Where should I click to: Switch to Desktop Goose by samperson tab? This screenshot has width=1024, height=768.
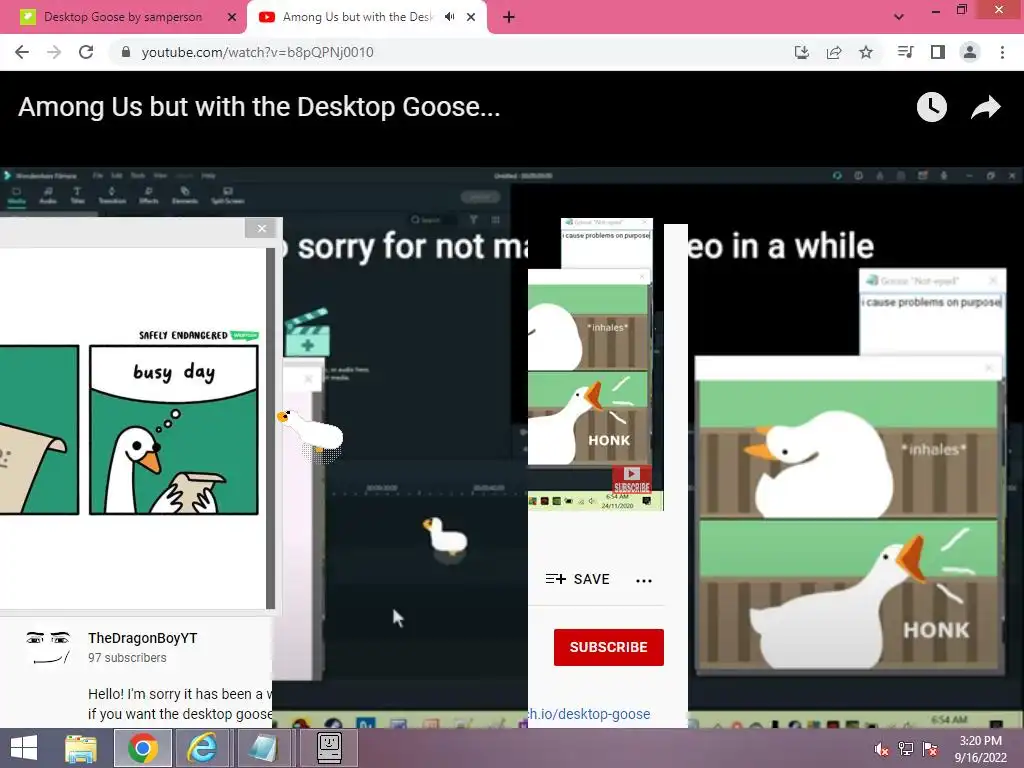pos(123,17)
